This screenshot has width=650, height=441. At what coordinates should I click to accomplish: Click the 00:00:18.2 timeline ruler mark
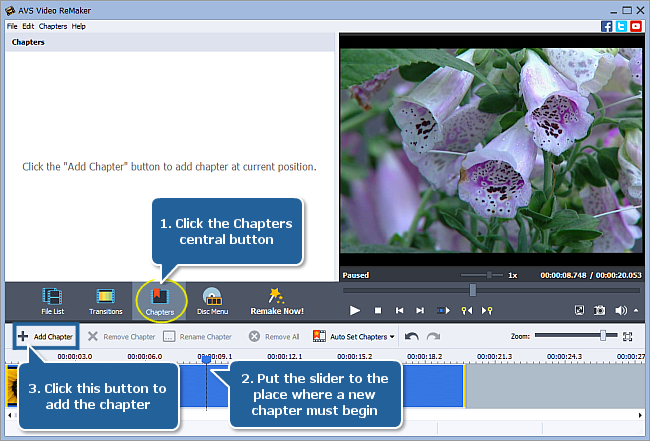click(x=424, y=356)
